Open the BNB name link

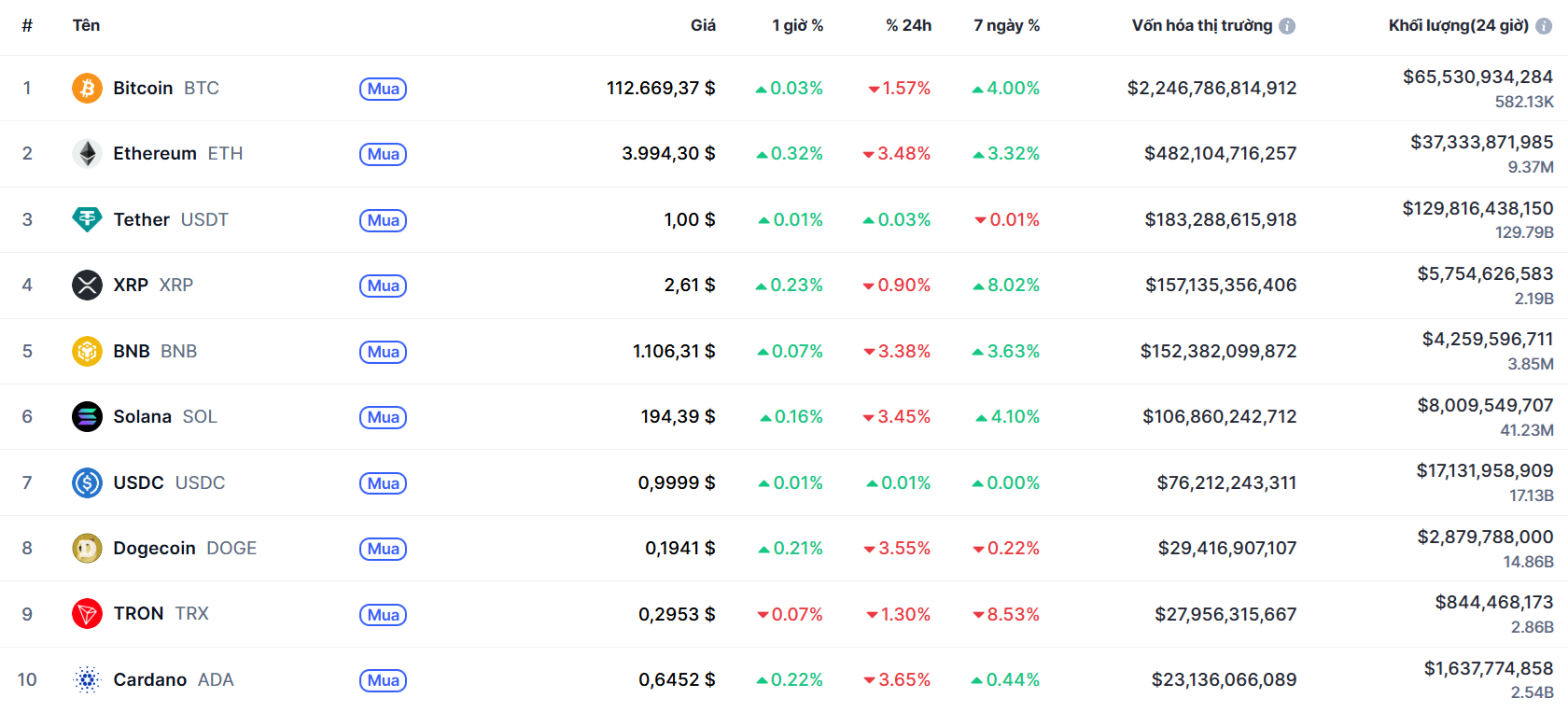155,351
